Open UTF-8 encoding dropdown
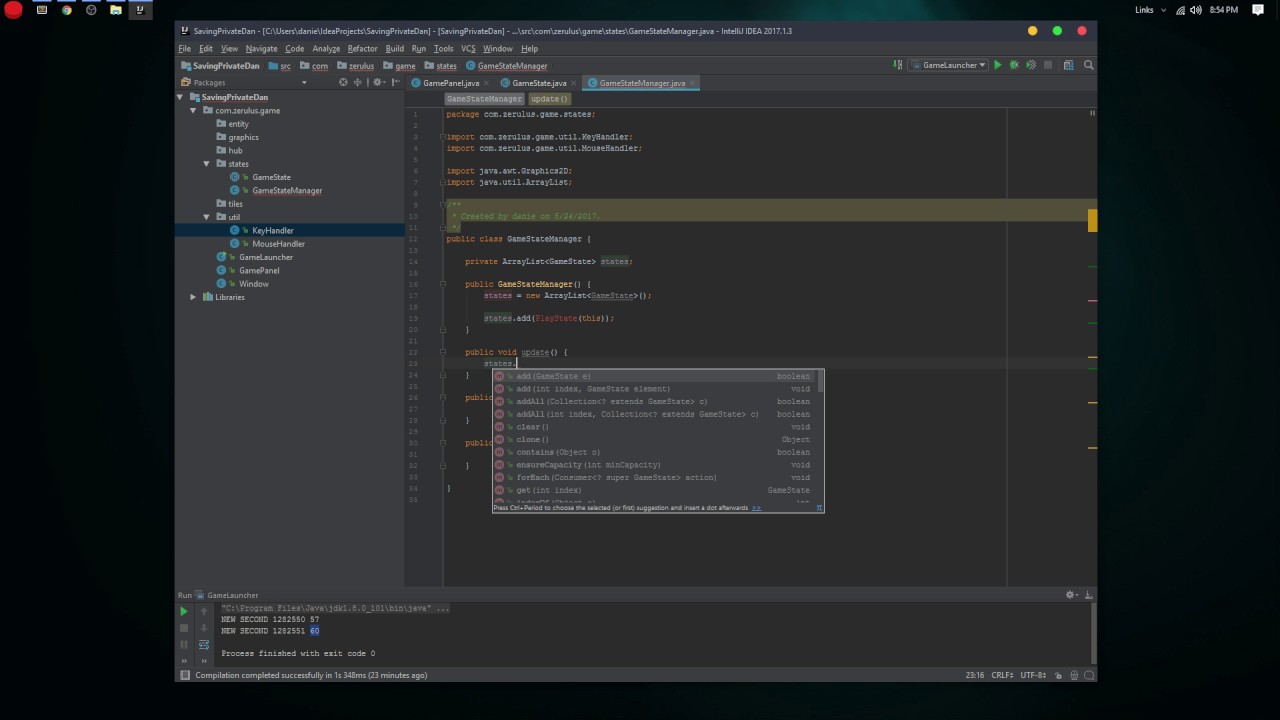The height and width of the screenshot is (720, 1280). point(1034,675)
